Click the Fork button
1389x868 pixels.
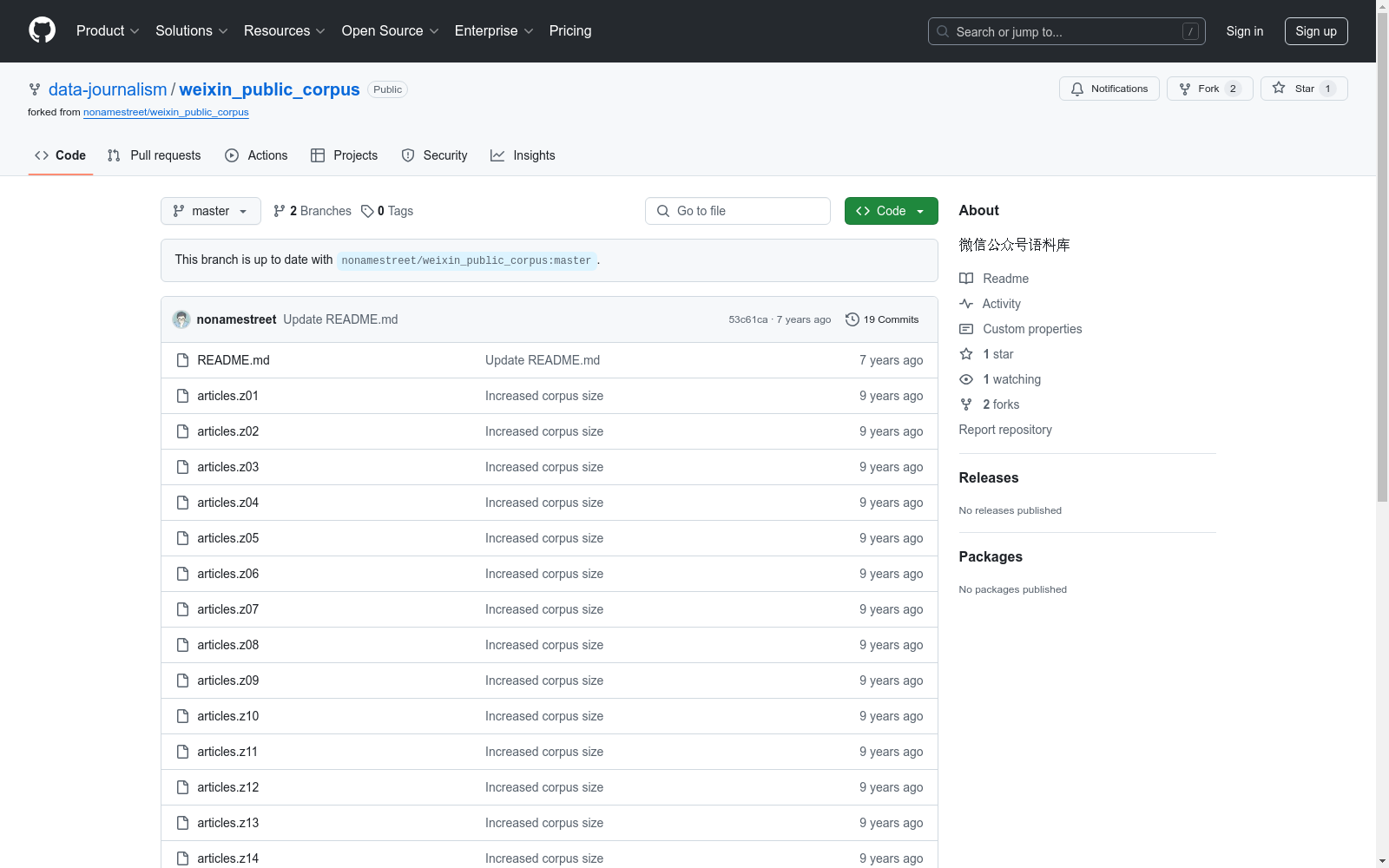coord(1209,89)
